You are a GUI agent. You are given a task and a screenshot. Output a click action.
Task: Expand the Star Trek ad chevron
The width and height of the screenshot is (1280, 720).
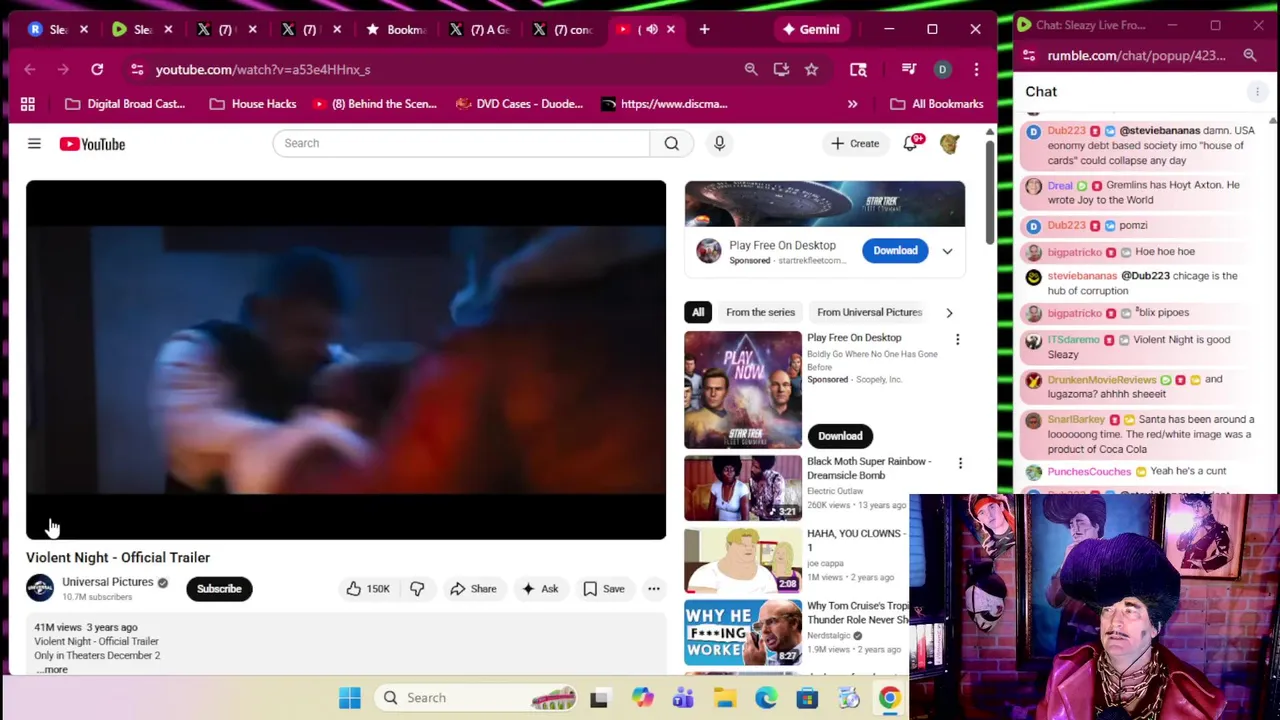tap(947, 251)
